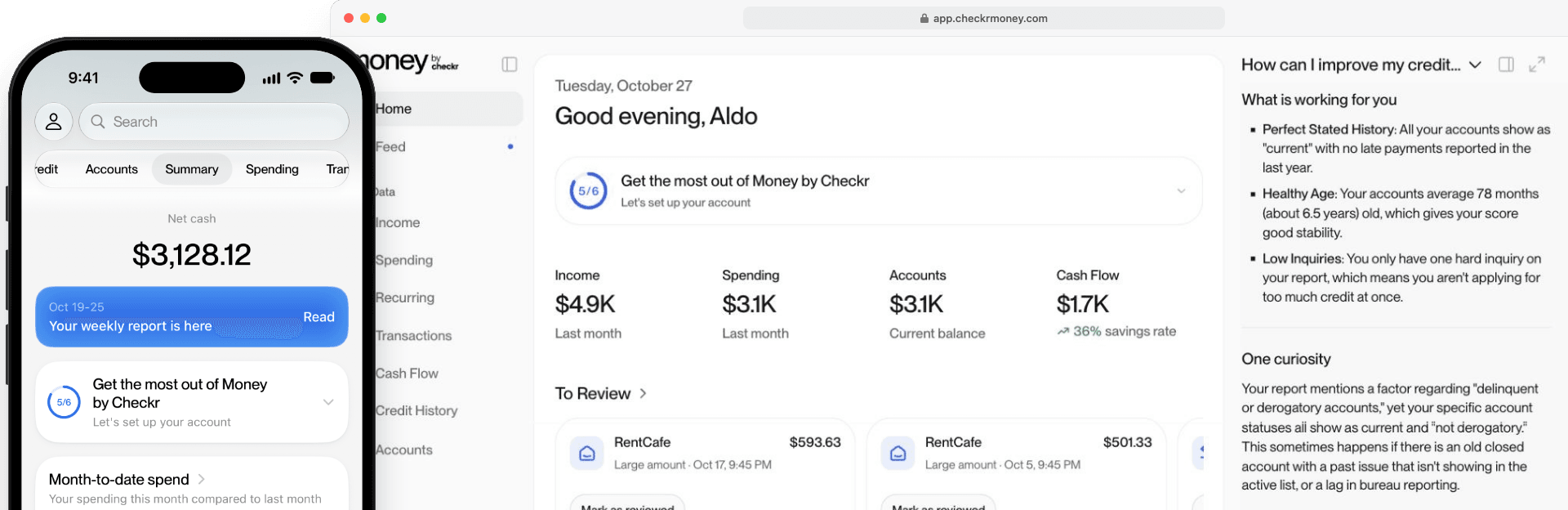This screenshot has height=510, width=1568.
Task: Expand the desktop setup card chevron
Action: click(x=1181, y=191)
